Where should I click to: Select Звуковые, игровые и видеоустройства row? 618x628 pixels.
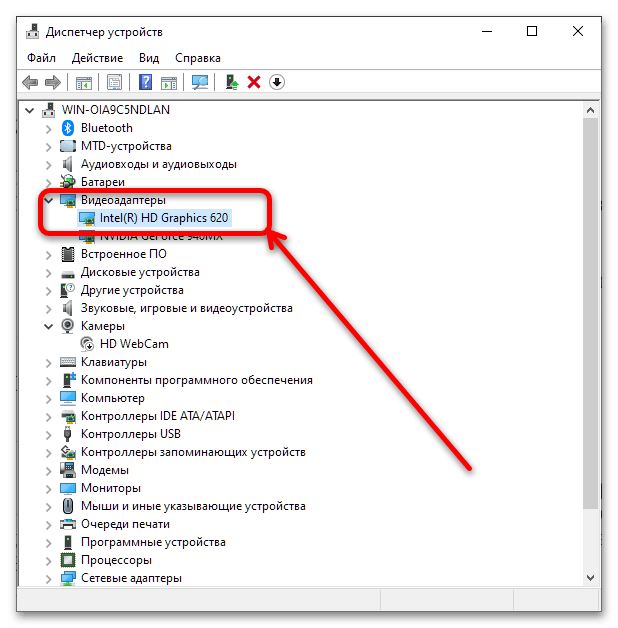click(x=187, y=308)
